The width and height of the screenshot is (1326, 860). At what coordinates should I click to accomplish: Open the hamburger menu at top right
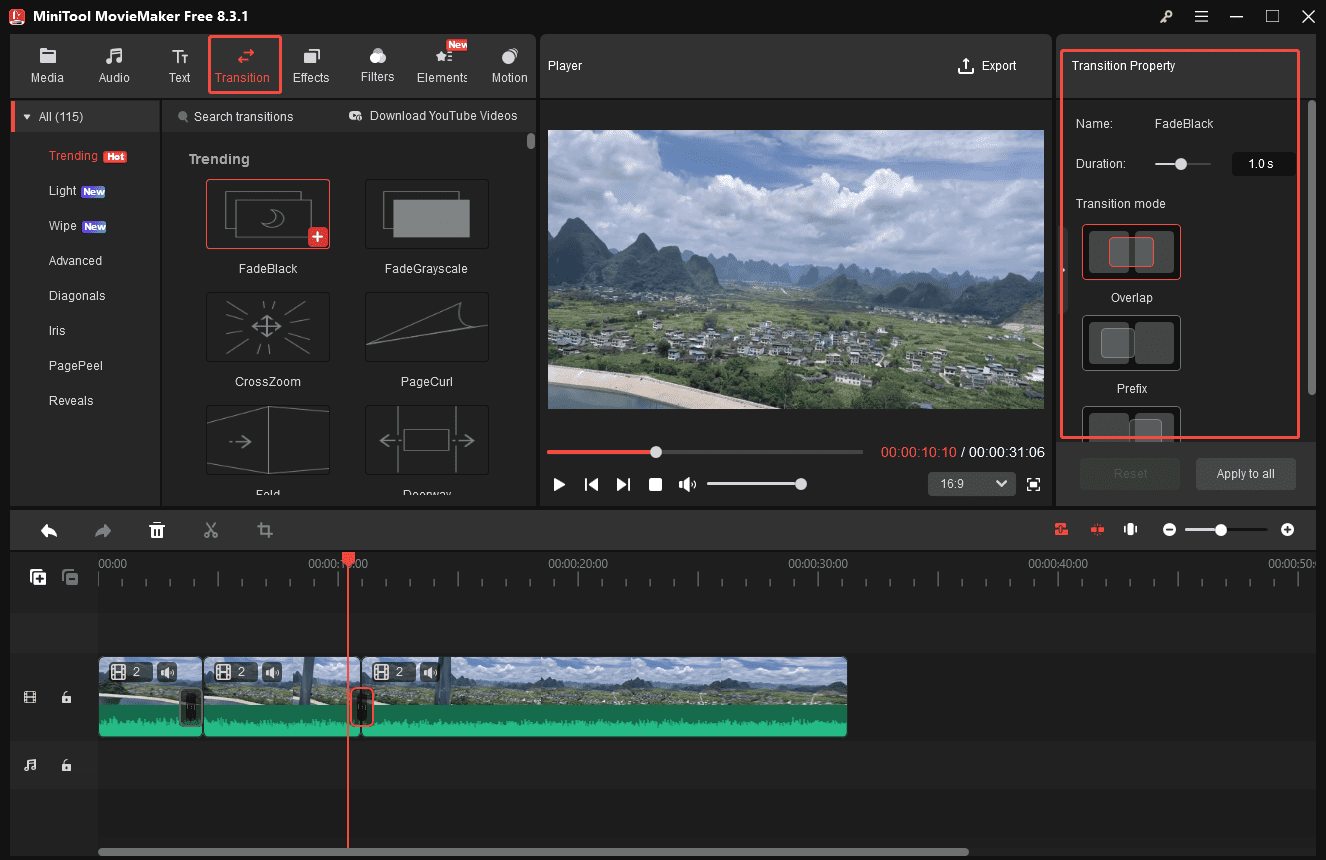point(1201,16)
